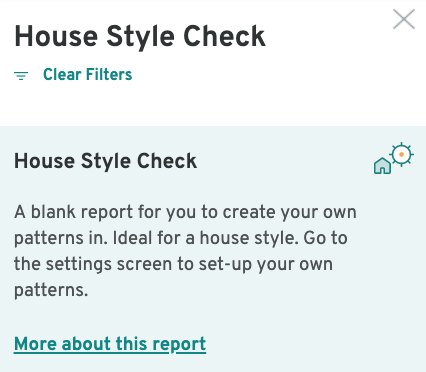The image size is (426, 372).
Task: Dismiss the panel with the X icon
Action: click(404, 19)
